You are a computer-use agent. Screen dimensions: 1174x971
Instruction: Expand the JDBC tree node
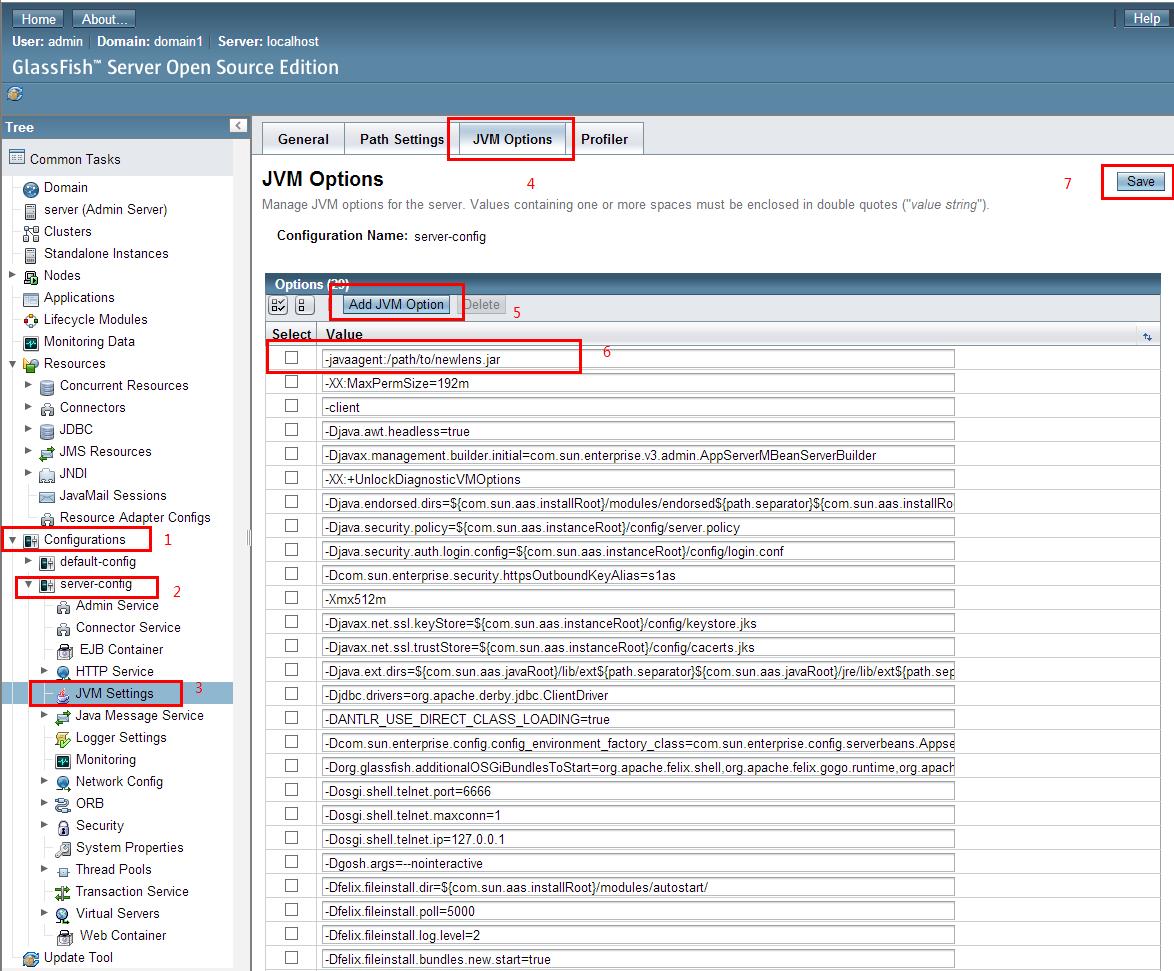coord(28,429)
